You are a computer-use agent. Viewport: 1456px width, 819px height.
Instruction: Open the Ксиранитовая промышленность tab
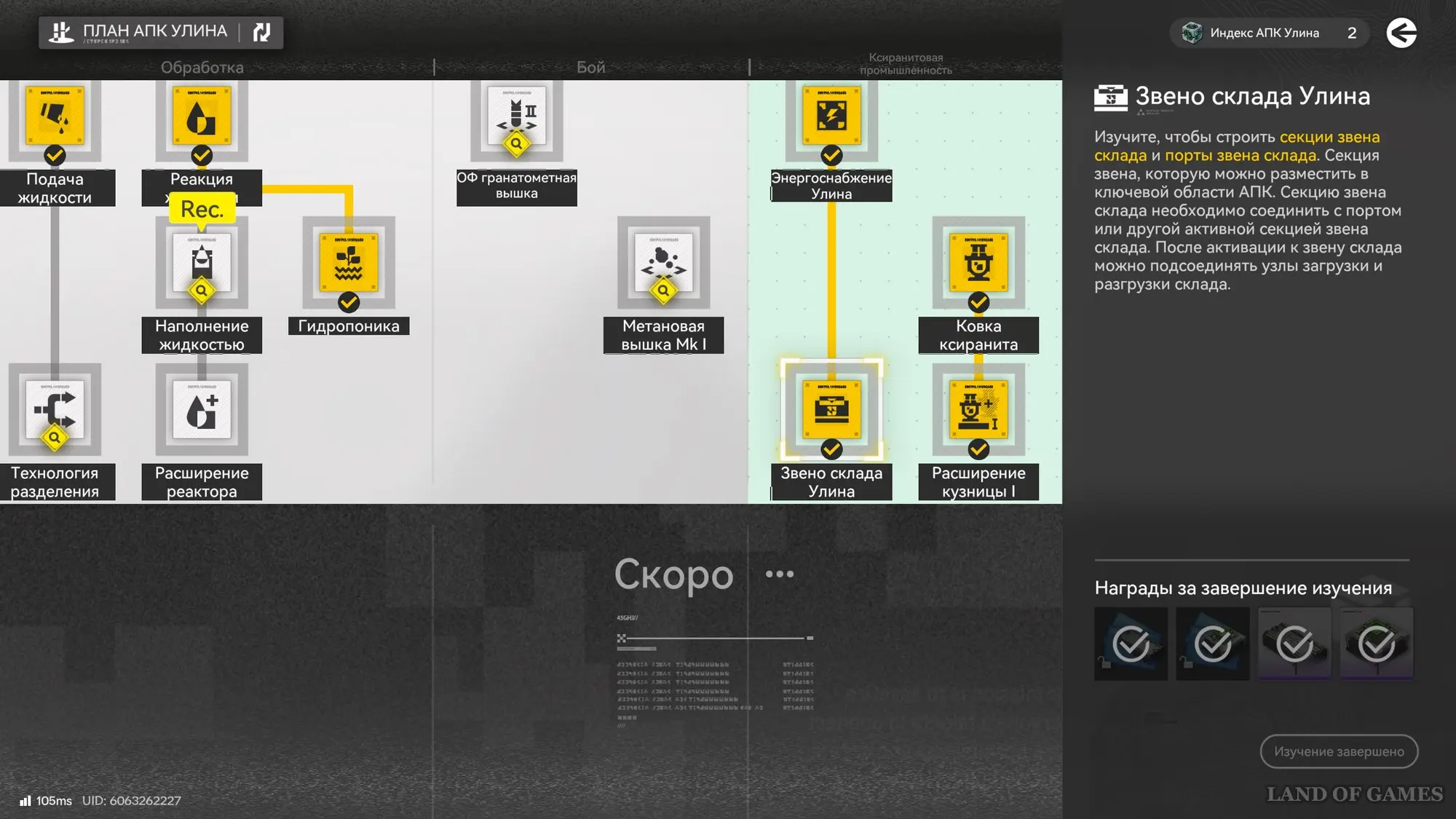click(x=906, y=64)
